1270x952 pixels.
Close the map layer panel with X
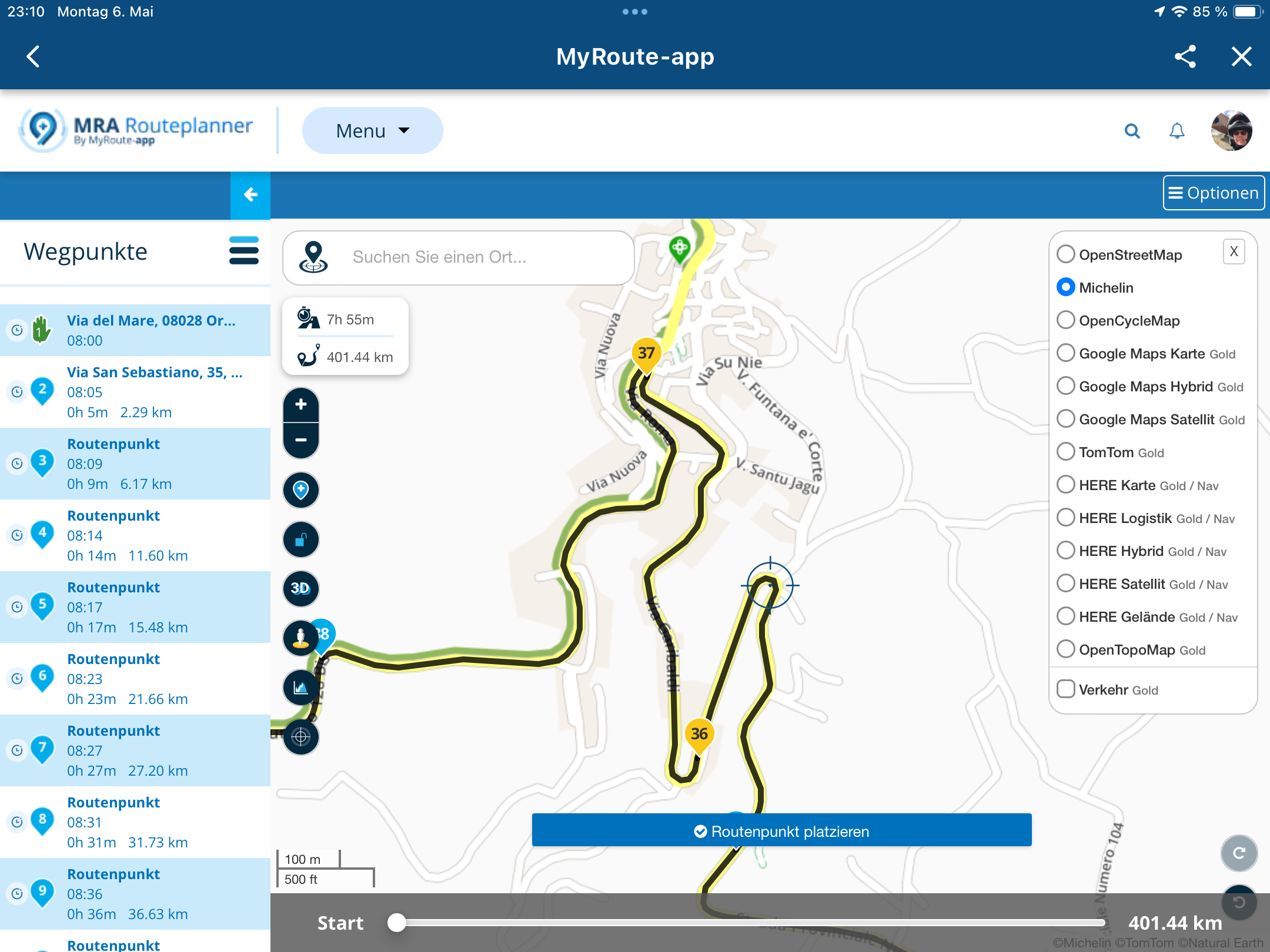click(x=1234, y=252)
